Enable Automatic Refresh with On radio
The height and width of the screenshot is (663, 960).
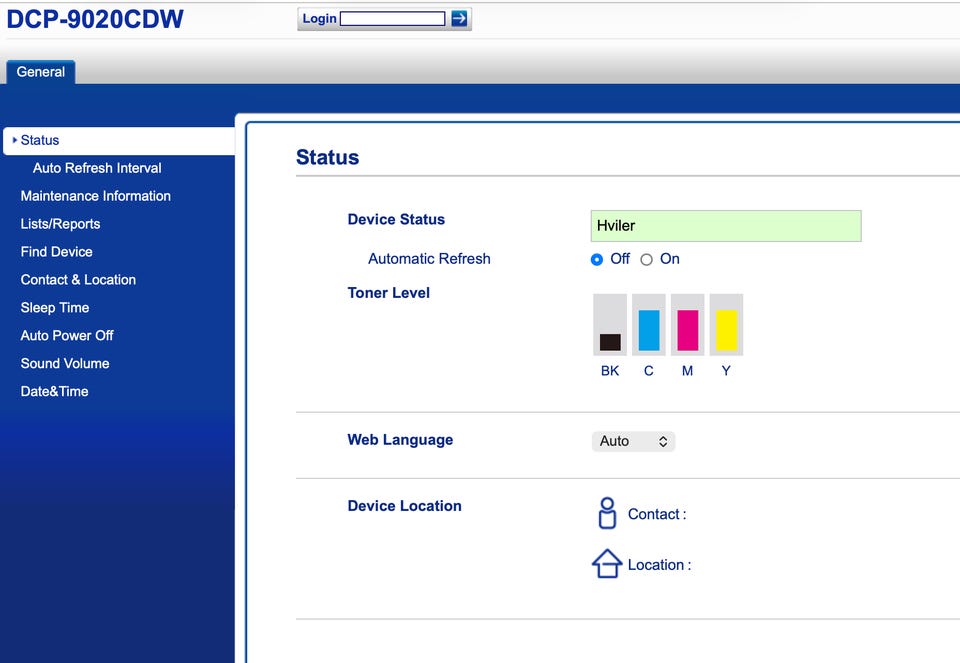pyautogui.click(x=647, y=260)
